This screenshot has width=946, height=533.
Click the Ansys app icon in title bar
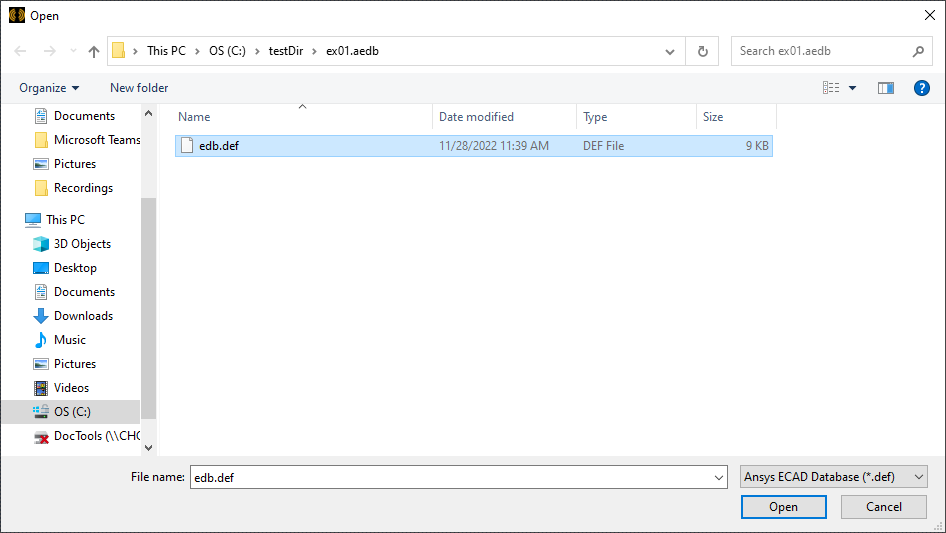(x=17, y=15)
